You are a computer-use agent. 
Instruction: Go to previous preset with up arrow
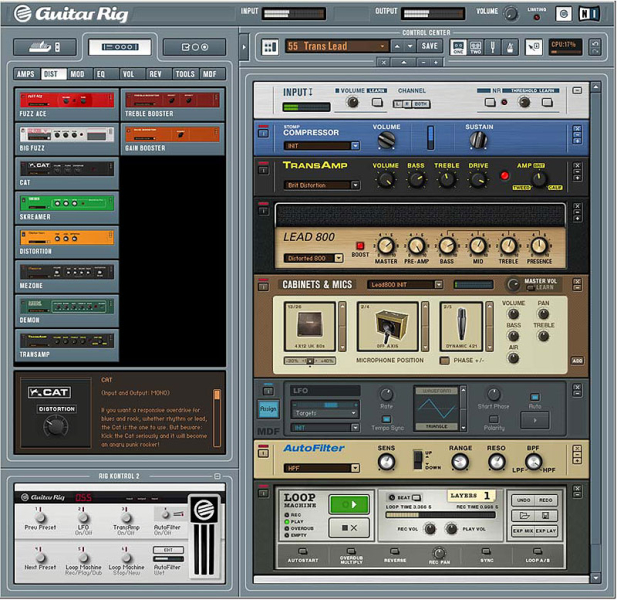point(397,46)
